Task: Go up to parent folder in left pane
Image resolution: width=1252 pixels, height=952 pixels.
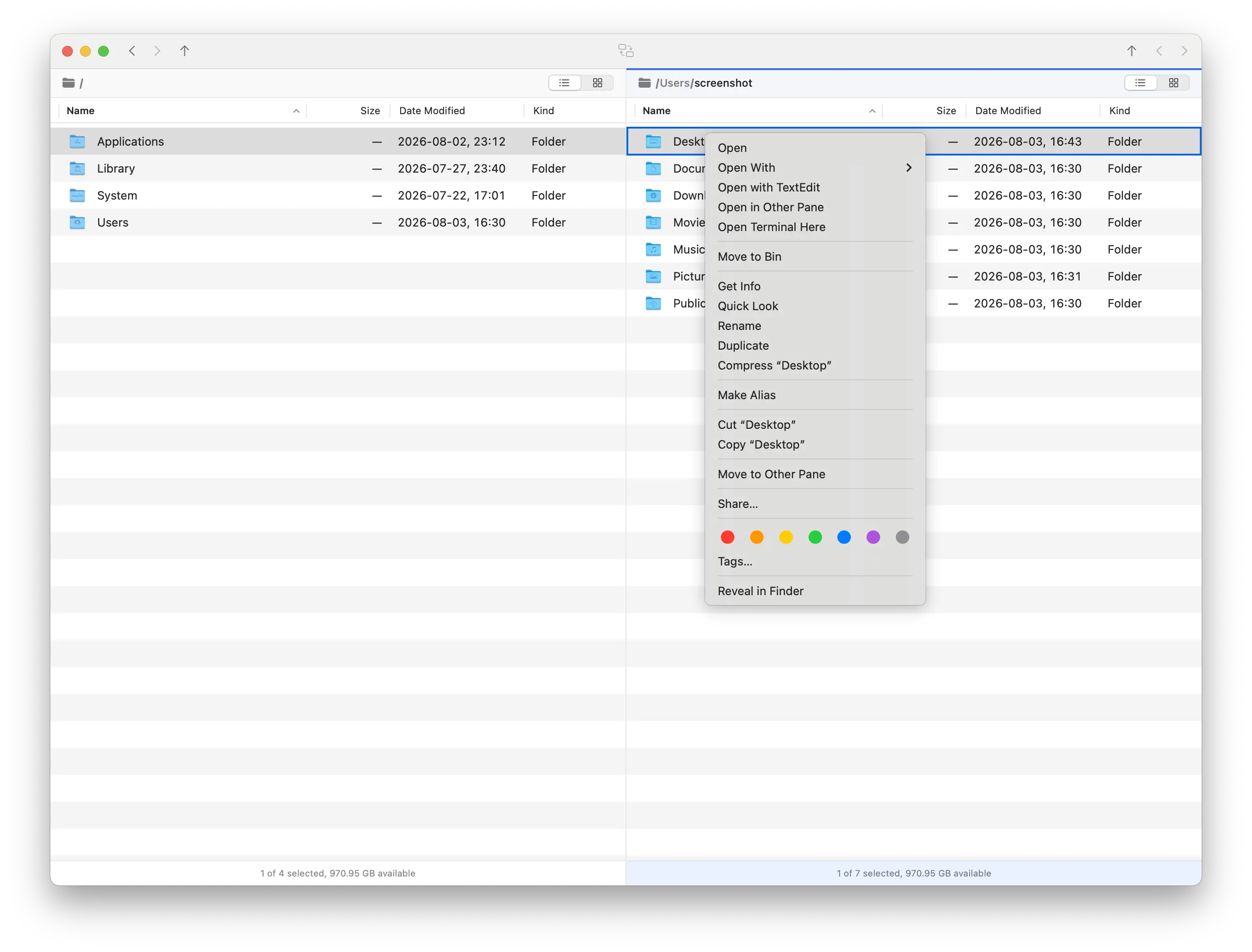Action: pyautogui.click(x=184, y=51)
